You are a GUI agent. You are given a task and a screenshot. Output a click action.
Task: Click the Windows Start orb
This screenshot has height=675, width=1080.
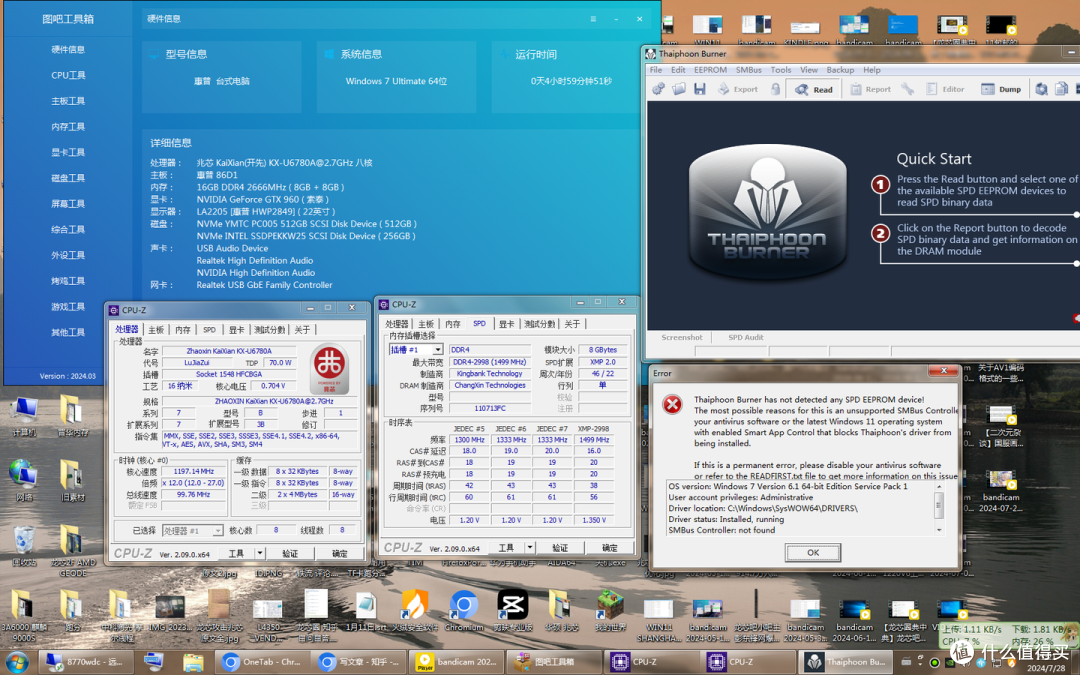point(17,663)
